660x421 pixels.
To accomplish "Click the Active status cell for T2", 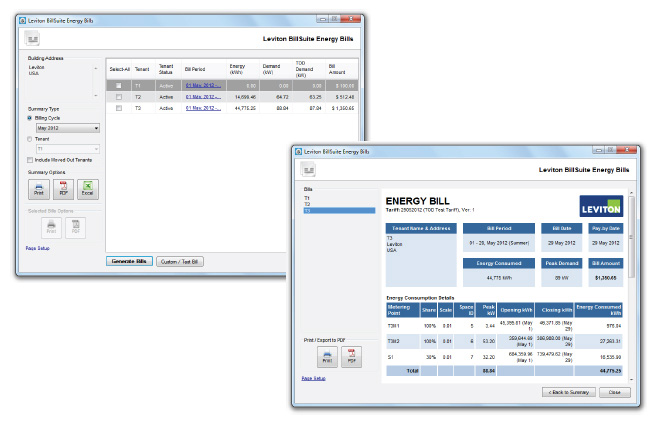I will point(166,97).
